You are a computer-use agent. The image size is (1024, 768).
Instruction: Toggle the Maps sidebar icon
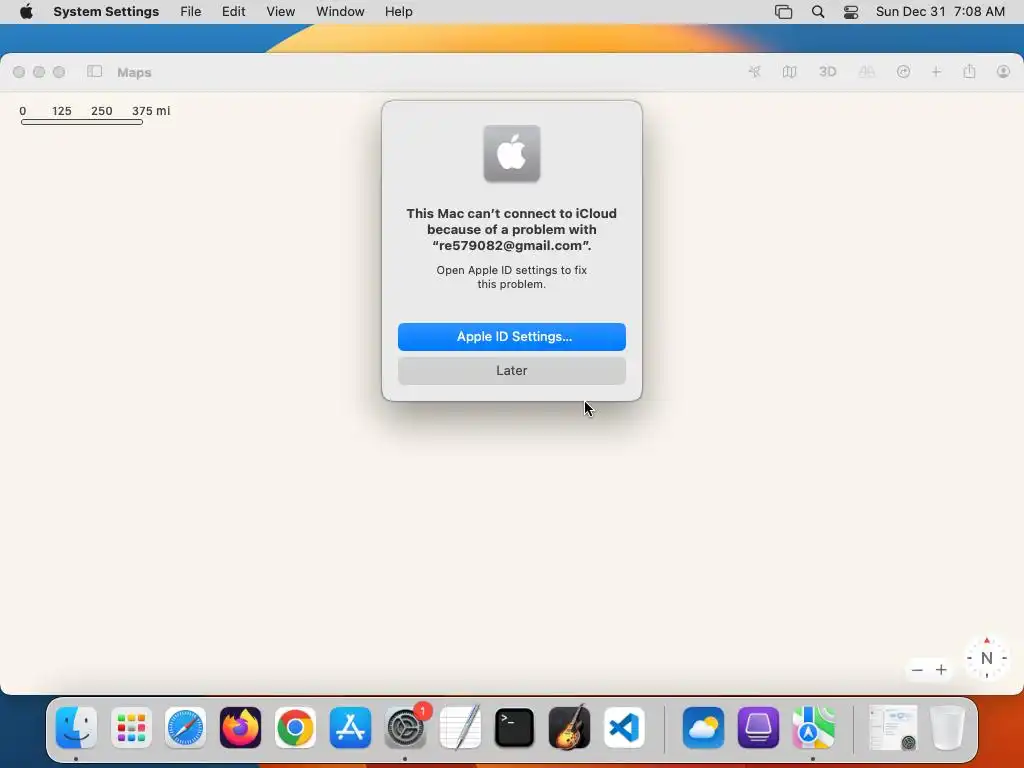tap(95, 72)
